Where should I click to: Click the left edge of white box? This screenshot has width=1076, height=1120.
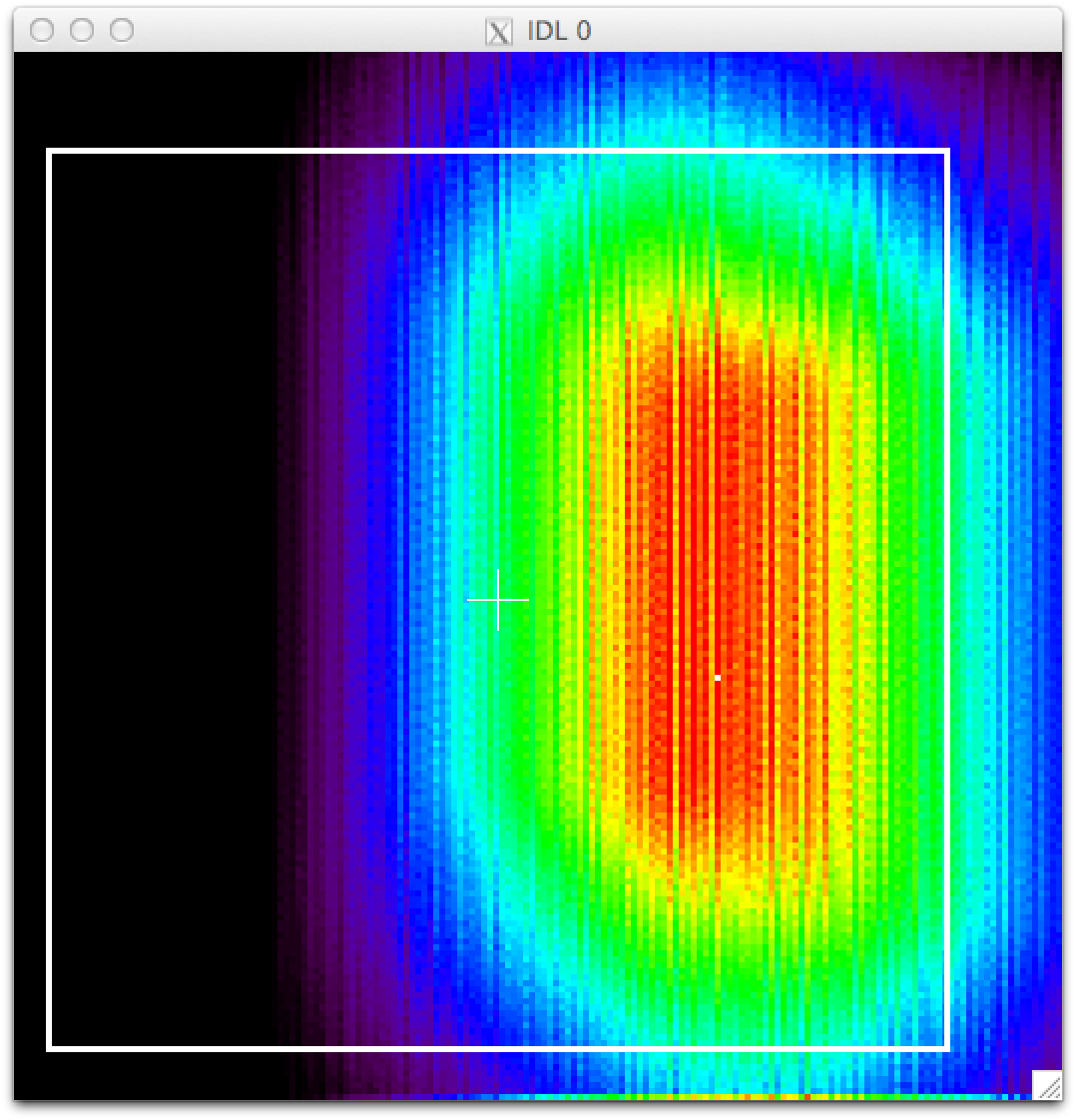49,599
